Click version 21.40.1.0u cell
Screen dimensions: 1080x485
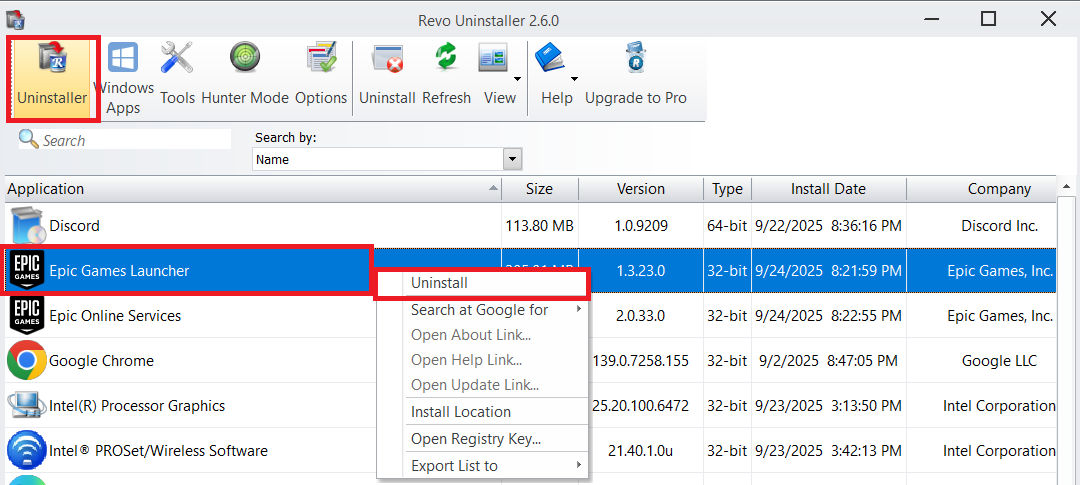[641, 451]
